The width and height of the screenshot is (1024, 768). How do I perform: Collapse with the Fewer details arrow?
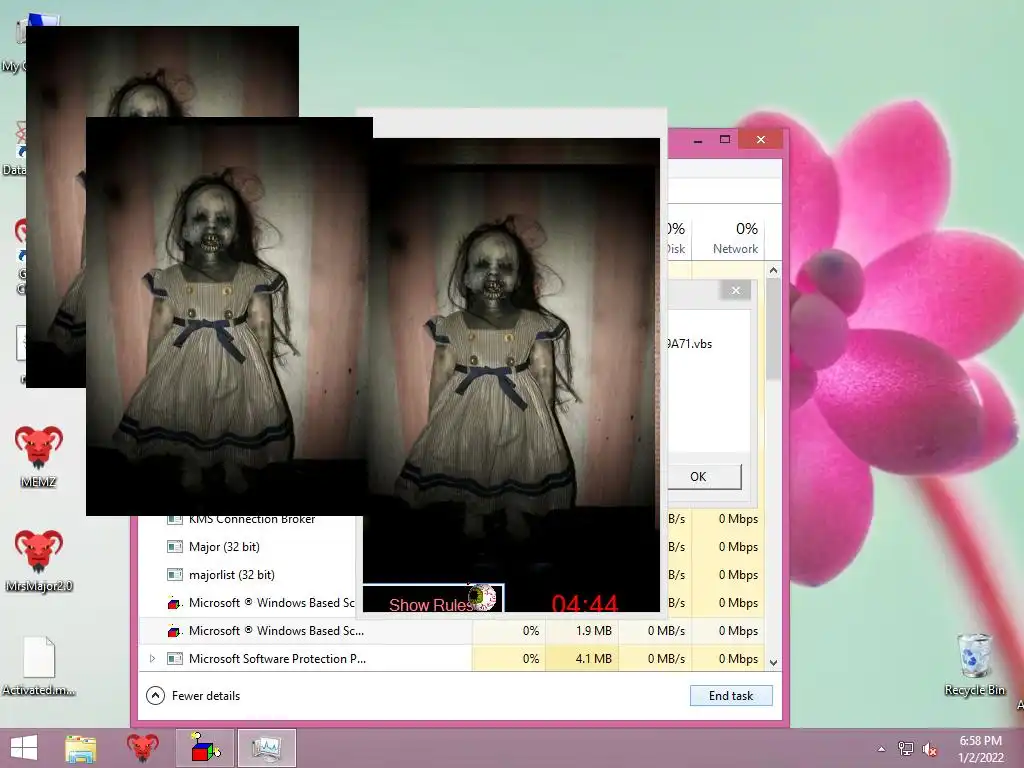click(155, 696)
